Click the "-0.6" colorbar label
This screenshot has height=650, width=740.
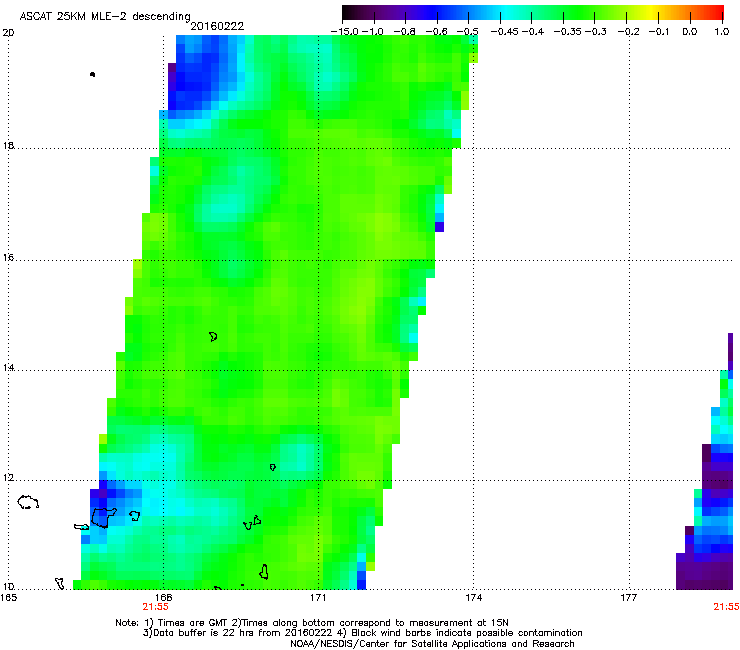(437, 32)
